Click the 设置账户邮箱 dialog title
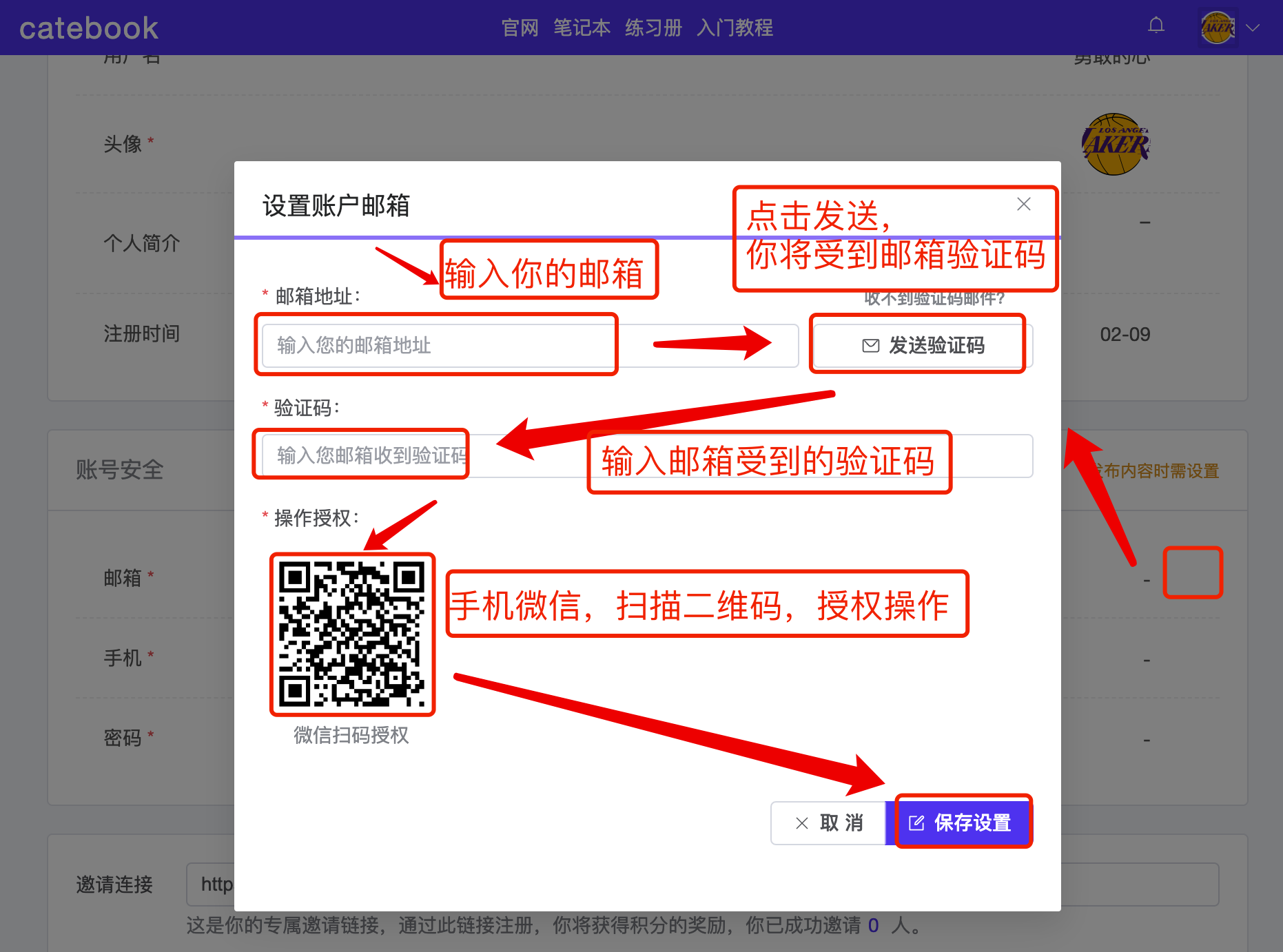Viewport: 1283px width, 952px height. [x=336, y=205]
